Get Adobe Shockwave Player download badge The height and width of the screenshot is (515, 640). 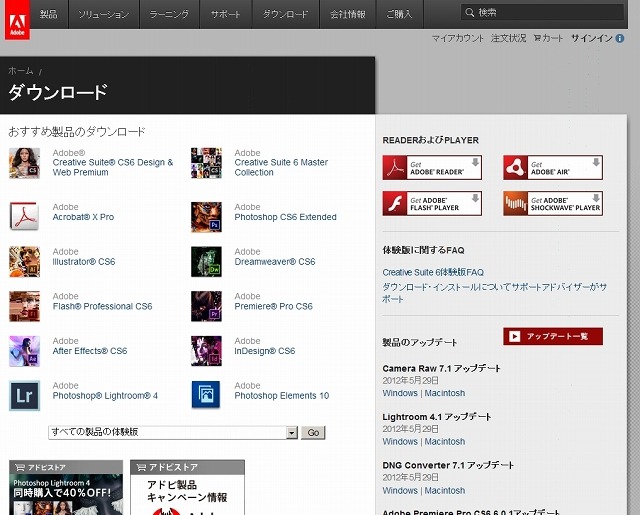tap(553, 203)
